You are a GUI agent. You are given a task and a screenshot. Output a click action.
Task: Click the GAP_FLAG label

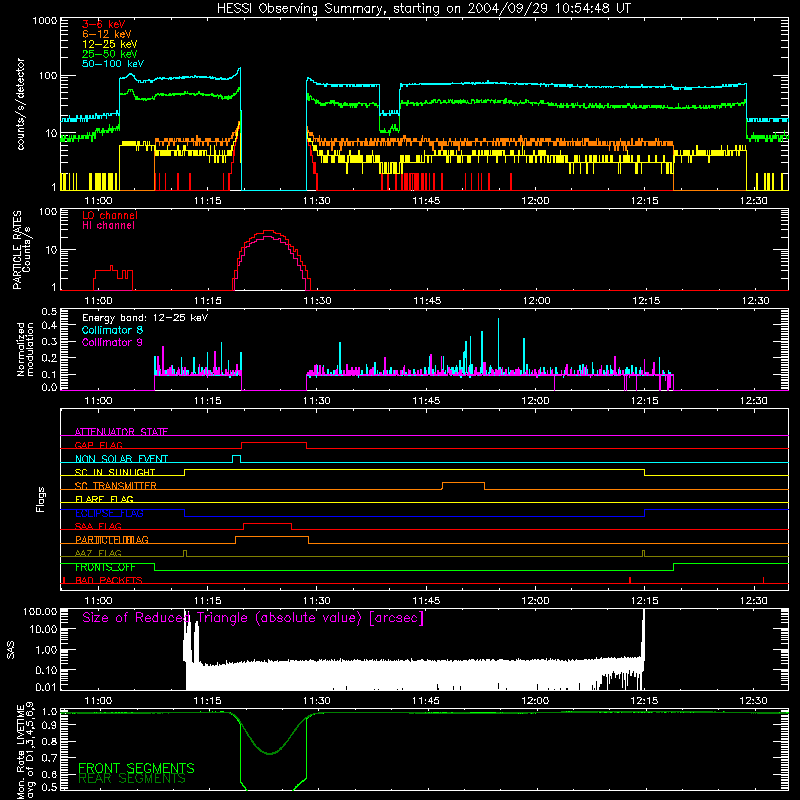98,445
